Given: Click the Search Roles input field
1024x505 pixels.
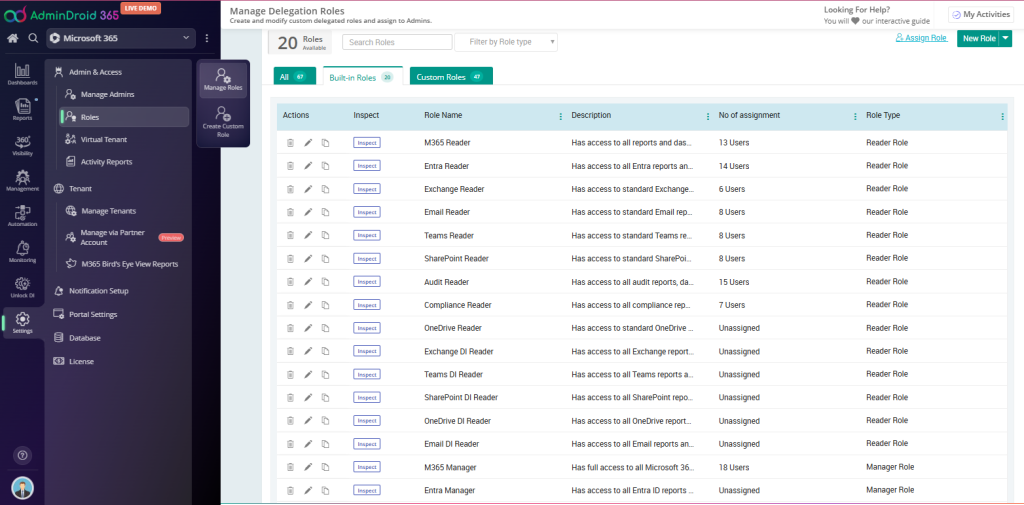Looking at the screenshot, I should tap(397, 42).
